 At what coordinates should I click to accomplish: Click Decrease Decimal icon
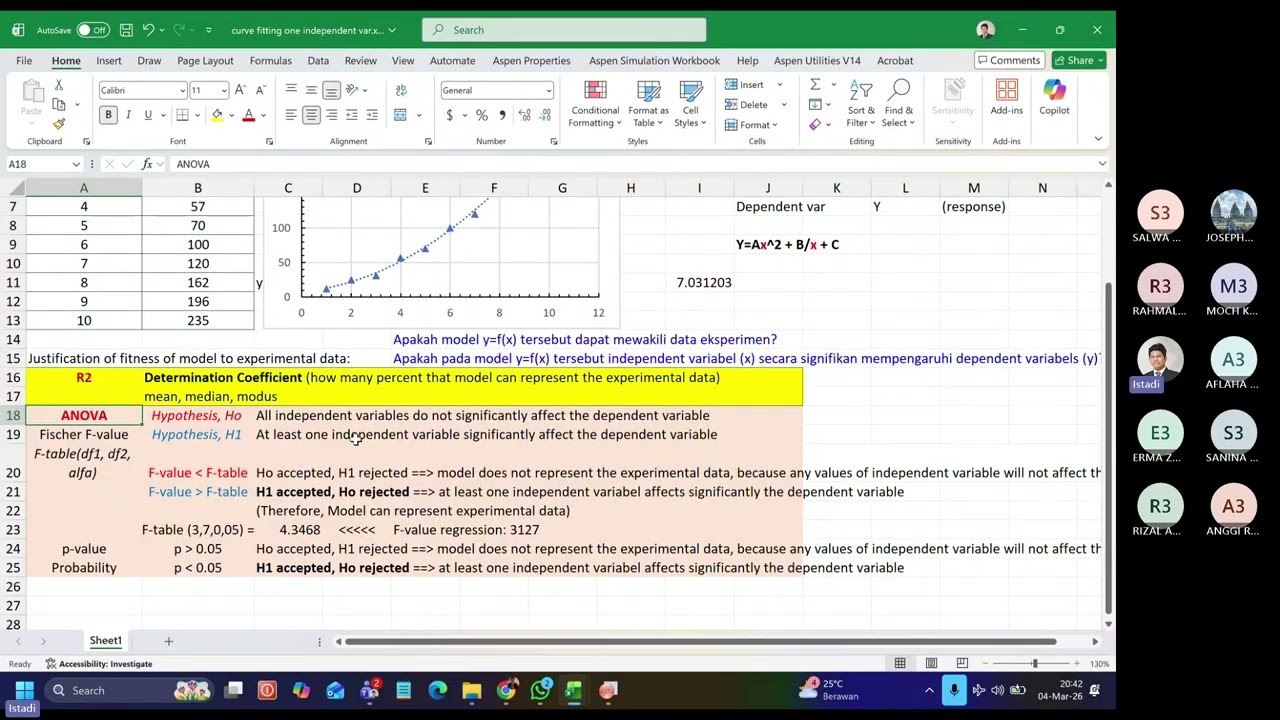[543, 115]
